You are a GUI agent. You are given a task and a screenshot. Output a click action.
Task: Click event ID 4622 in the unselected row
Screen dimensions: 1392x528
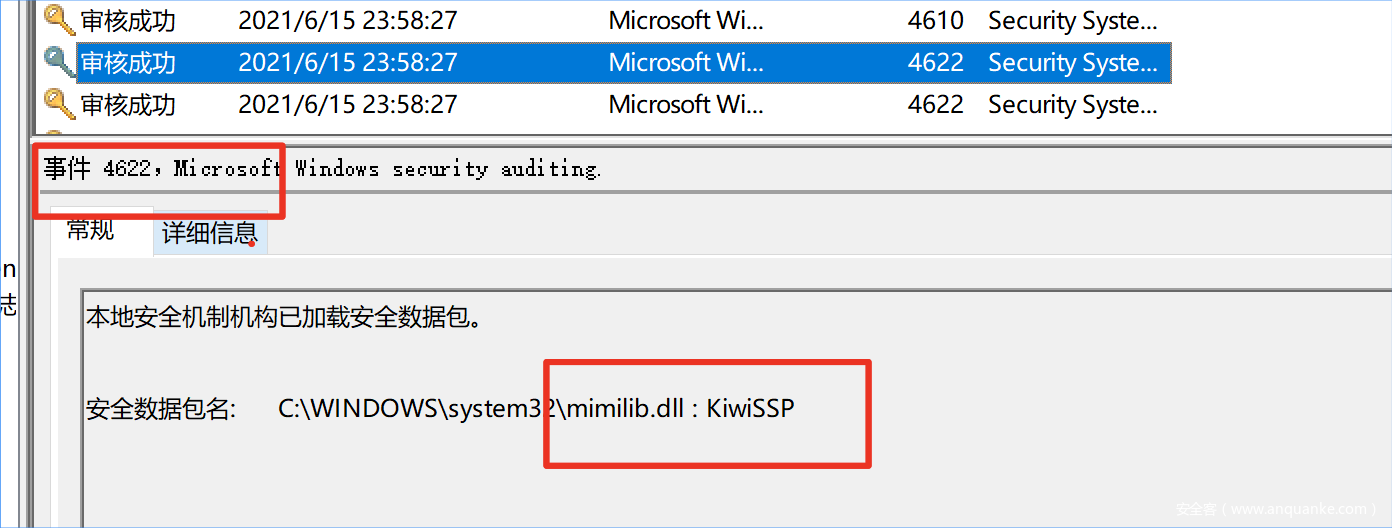pyautogui.click(x=935, y=103)
